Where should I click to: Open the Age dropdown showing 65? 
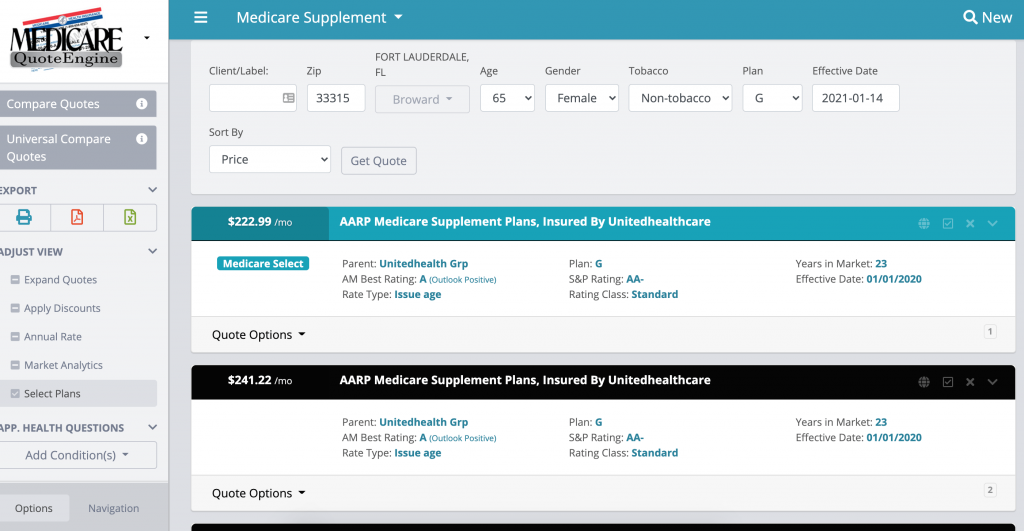[507, 98]
